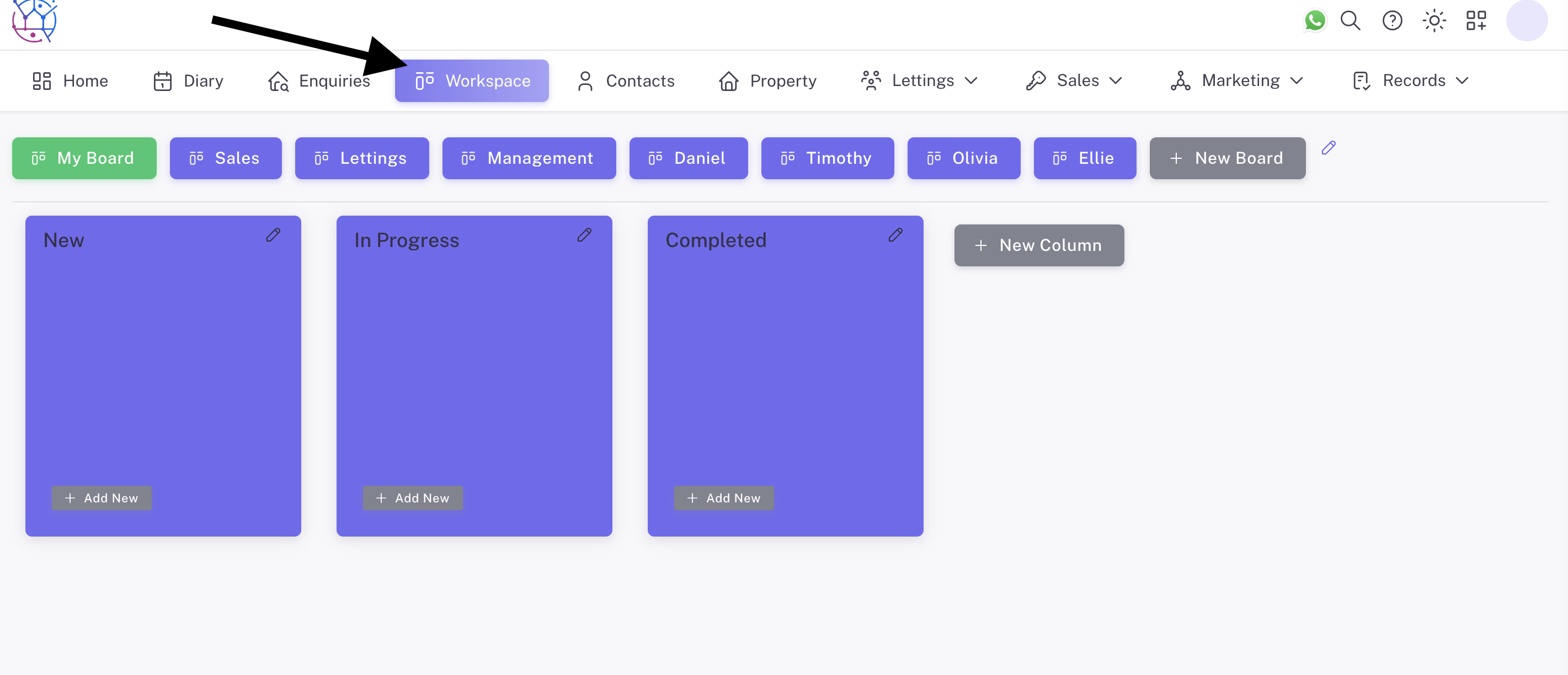This screenshot has height=675, width=1568.
Task: Open the help question mark icon
Action: tap(1391, 21)
